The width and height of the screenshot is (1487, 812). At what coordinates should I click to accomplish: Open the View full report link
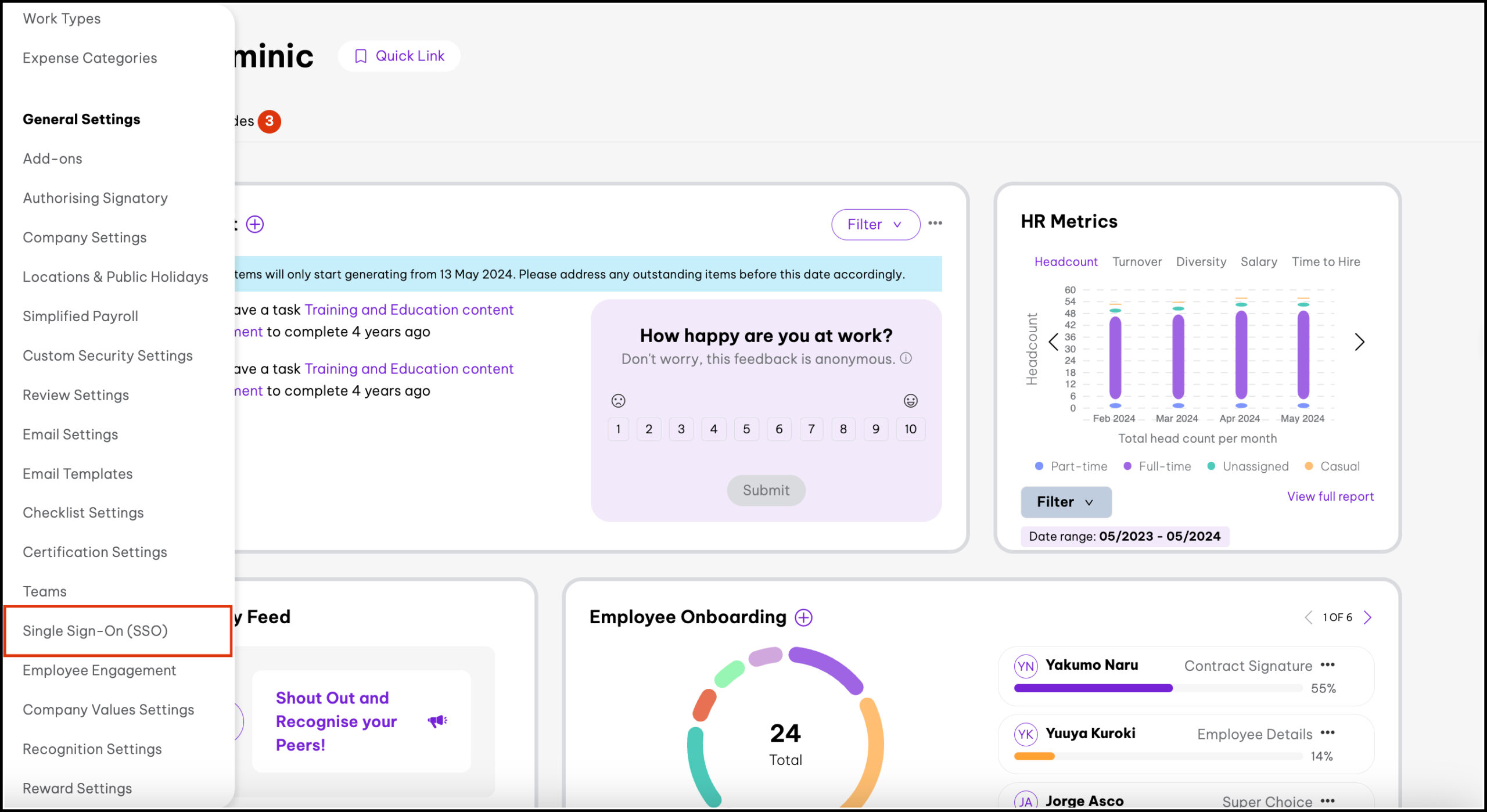point(1330,496)
